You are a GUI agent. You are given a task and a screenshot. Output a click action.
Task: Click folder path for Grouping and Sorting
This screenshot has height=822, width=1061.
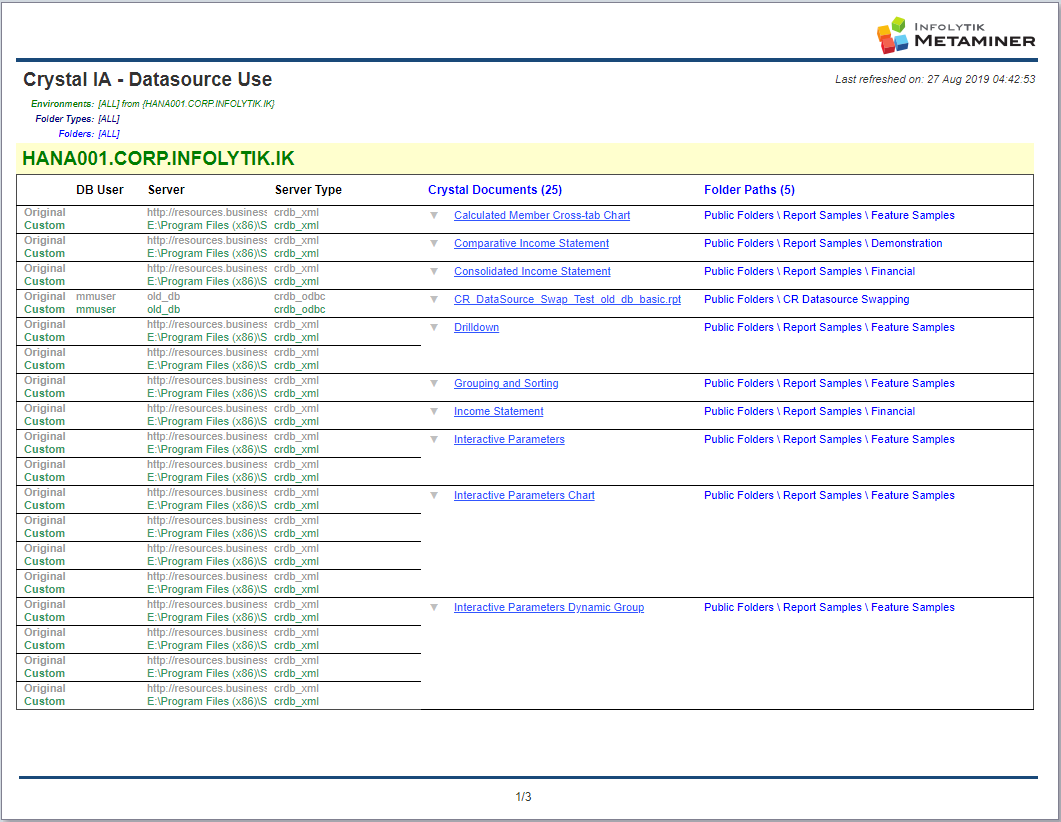coord(829,384)
